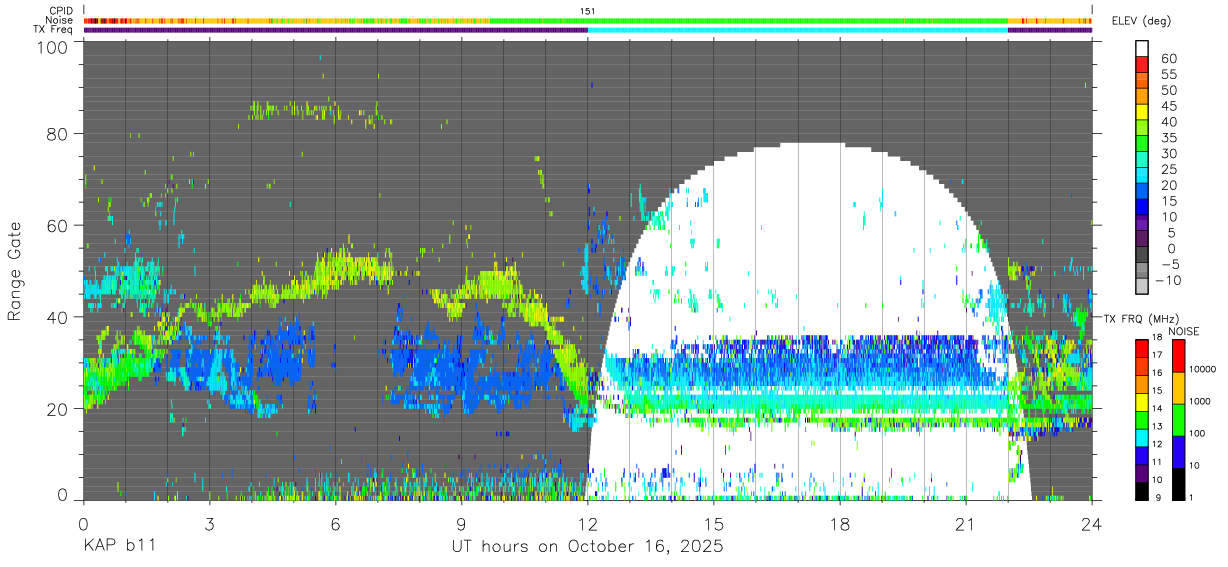Click the 100 label on NOISE scale
1228x567 pixels.
(1196, 433)
